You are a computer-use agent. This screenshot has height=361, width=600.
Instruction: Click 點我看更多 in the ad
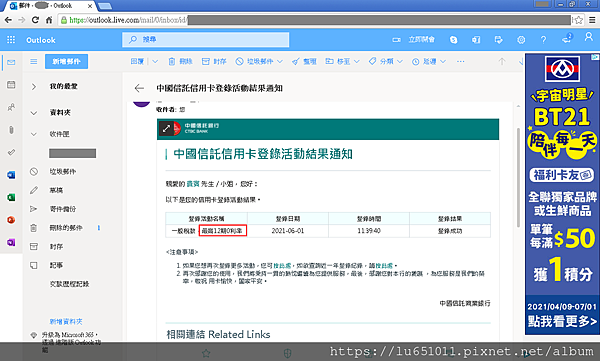(x=562, y=321)
